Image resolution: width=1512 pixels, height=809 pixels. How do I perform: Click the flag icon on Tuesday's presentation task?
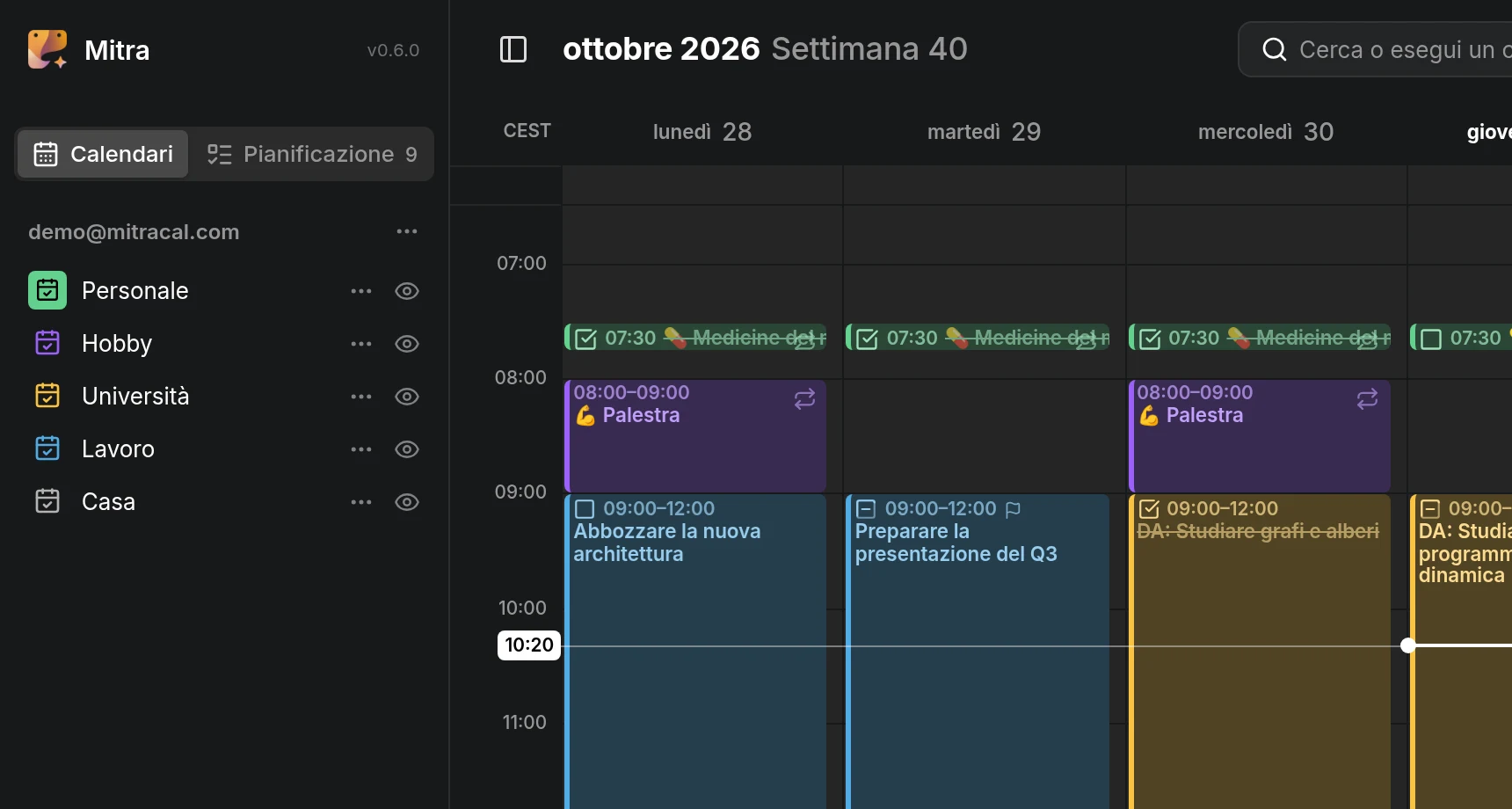coord(1013,509)
